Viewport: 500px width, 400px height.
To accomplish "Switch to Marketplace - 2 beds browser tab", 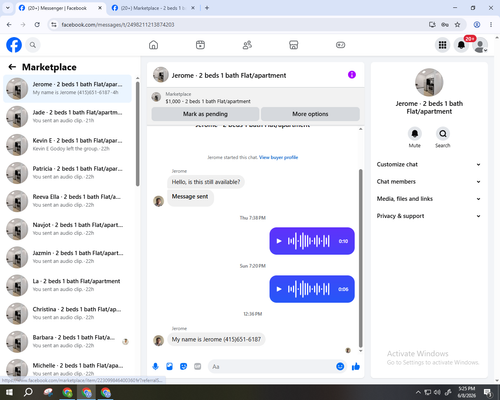I will pyautogui.click(x=153, y=8).
